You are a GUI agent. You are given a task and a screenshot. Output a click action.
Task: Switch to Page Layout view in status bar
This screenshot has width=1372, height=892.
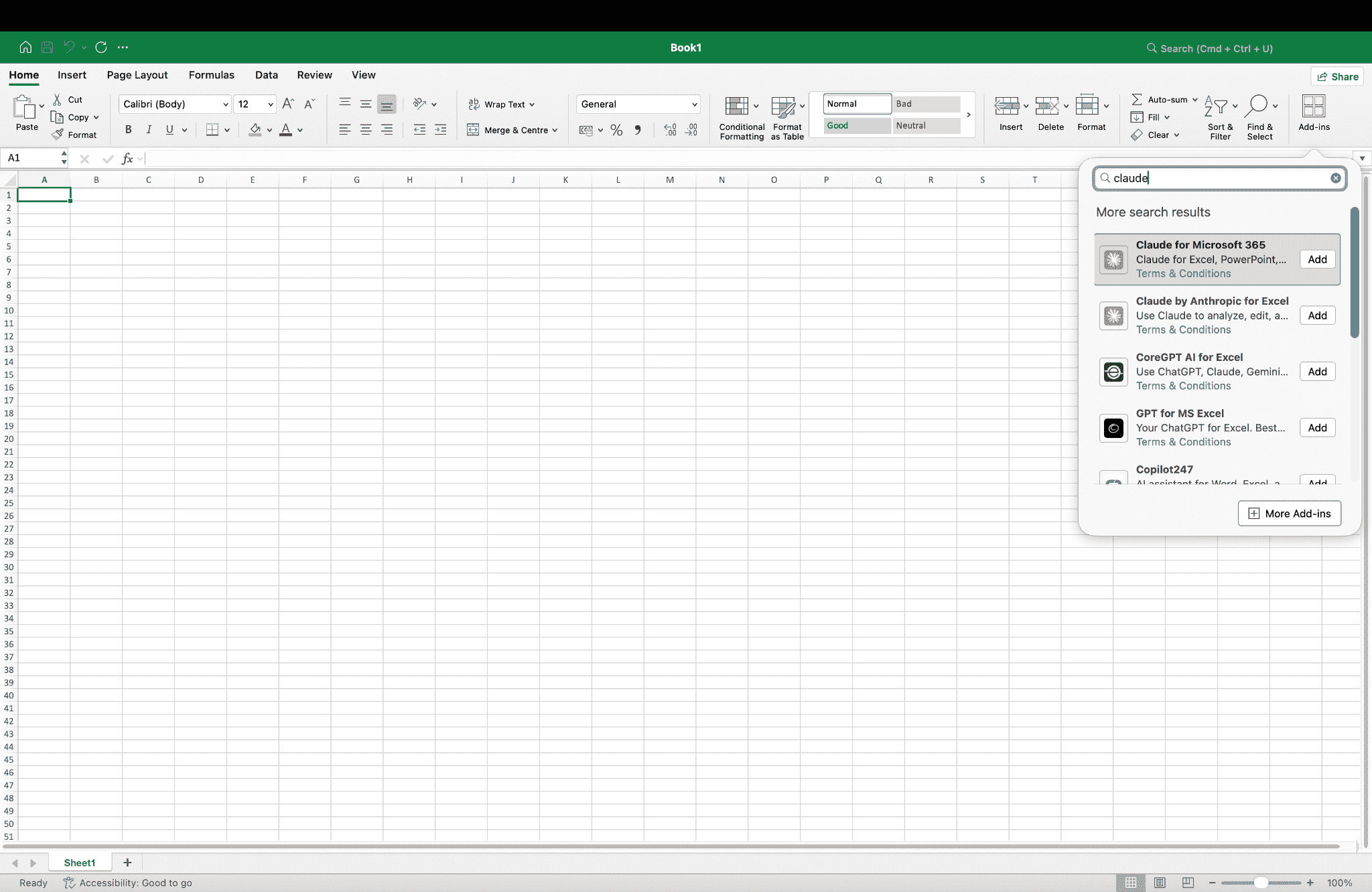(x=1160, y=883)
